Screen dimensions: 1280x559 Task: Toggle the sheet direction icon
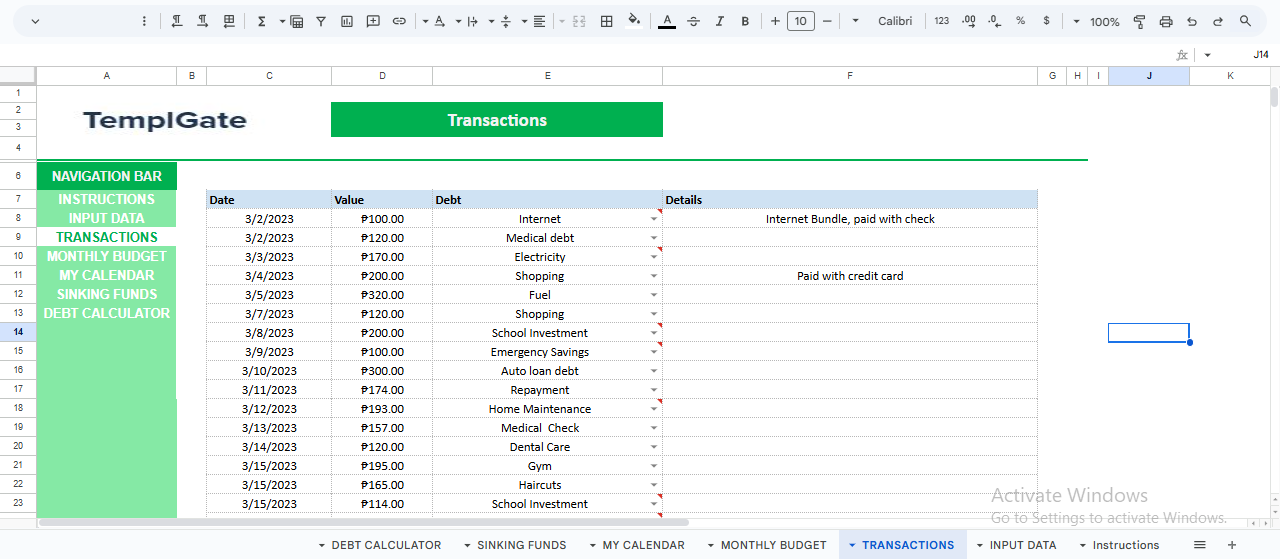[230, 21]
